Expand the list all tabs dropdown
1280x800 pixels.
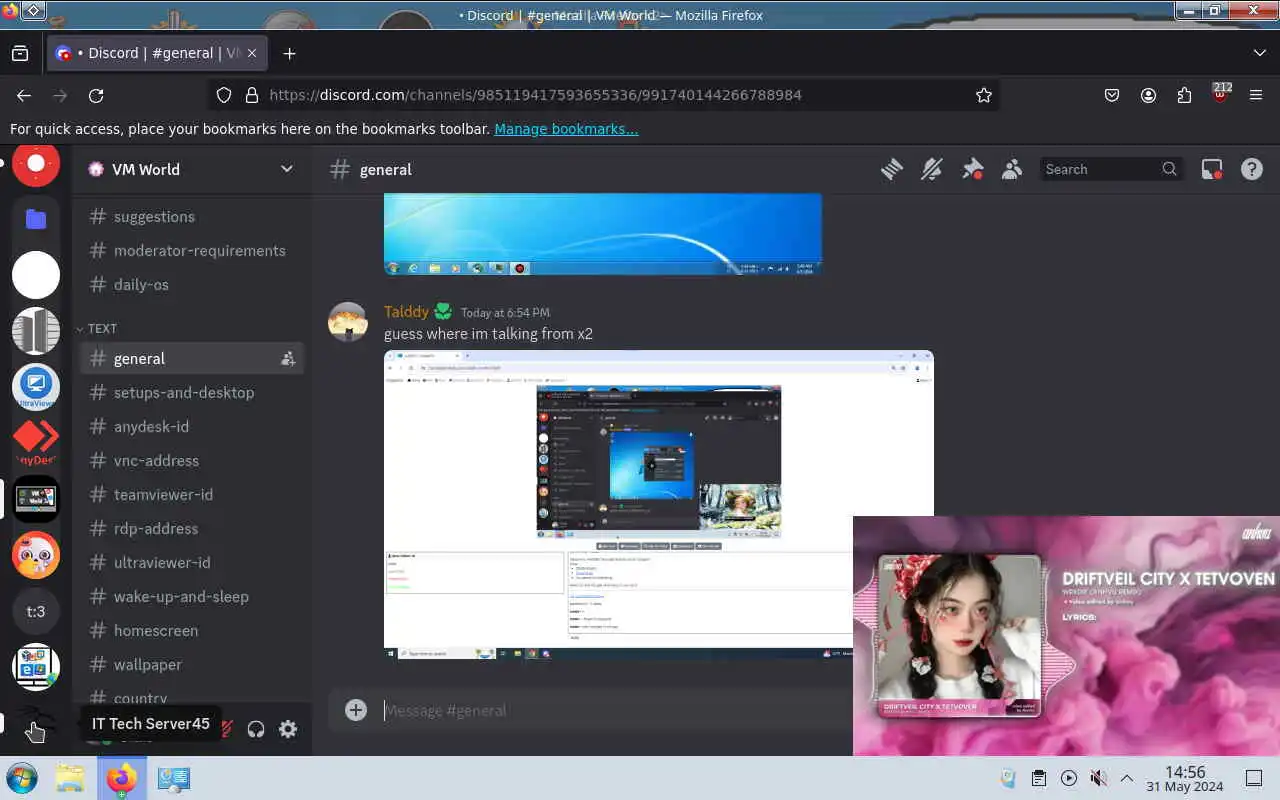(x=1260, y=53)
